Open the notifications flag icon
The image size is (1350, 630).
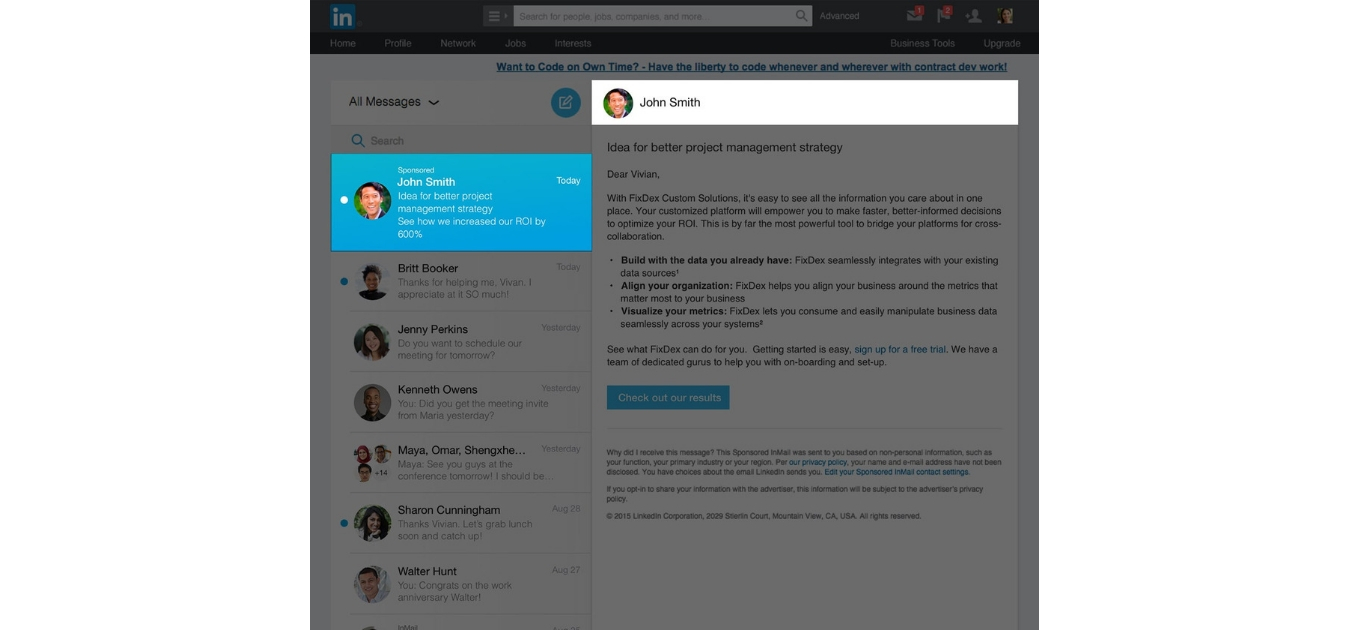pos(943,16)
